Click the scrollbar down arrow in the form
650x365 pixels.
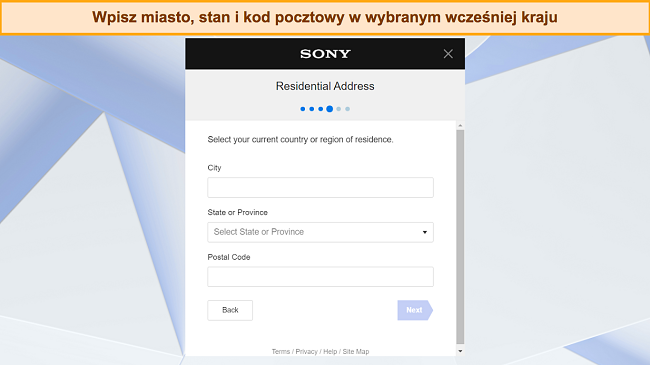click(460, 351)
